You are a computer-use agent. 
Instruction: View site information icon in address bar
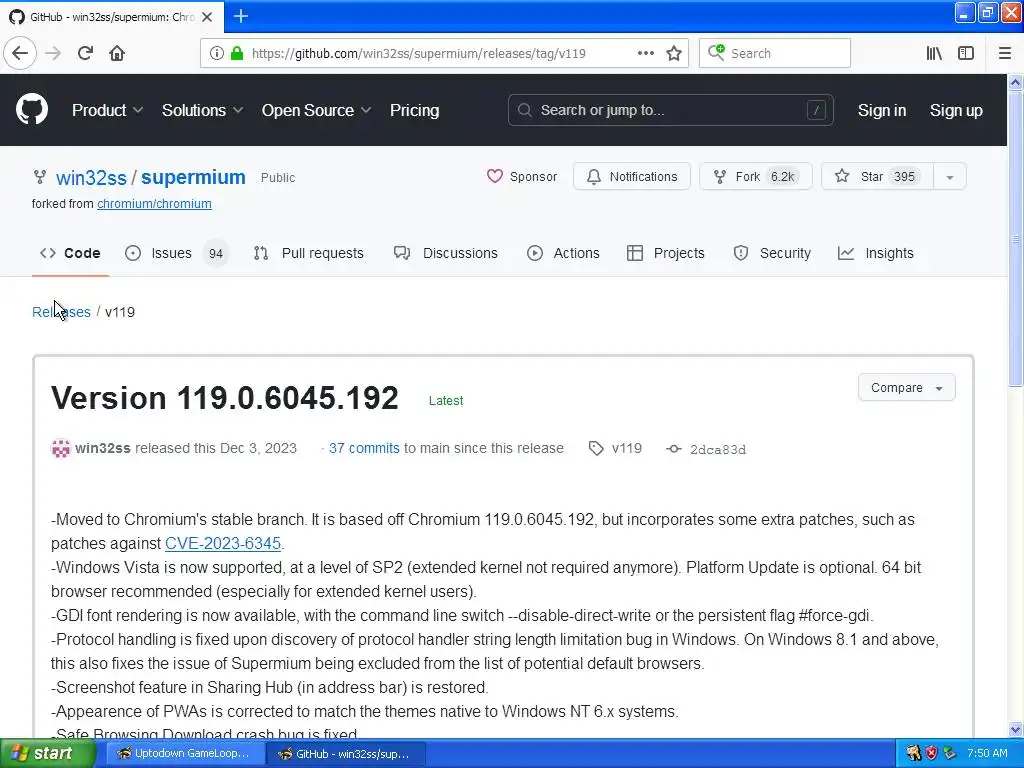tap(216, 53)
